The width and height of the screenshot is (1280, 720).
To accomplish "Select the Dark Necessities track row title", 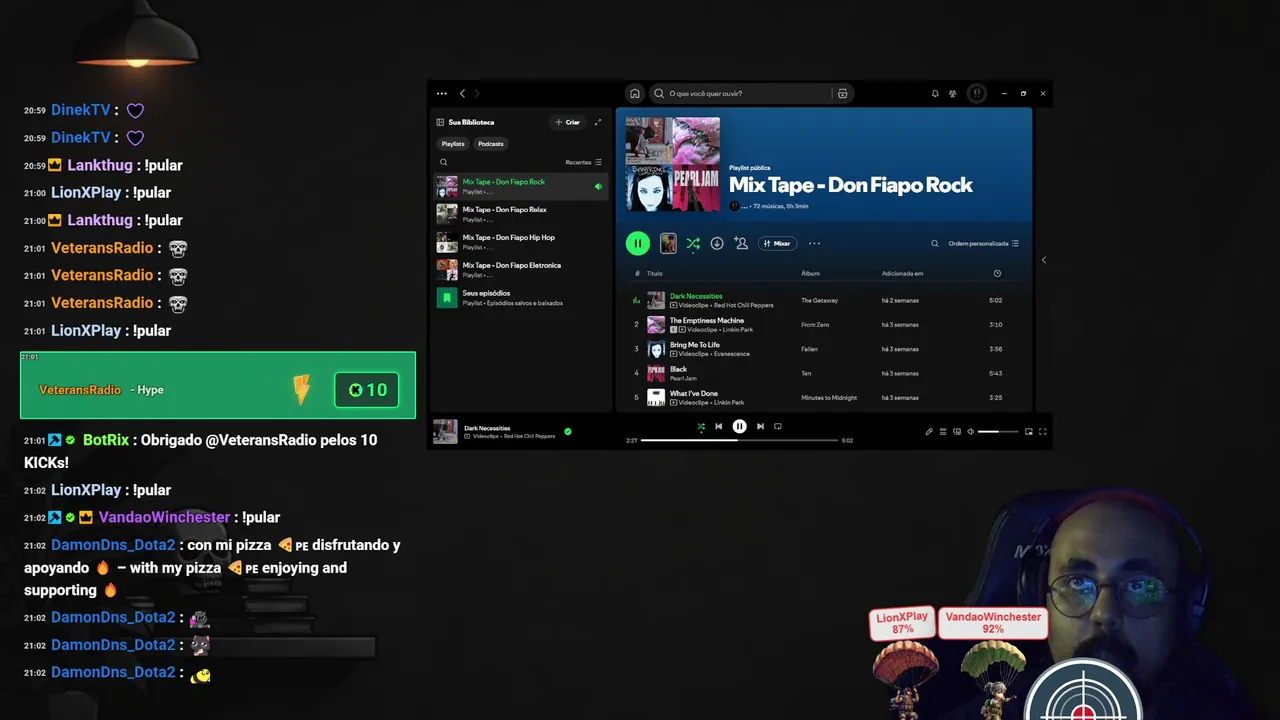I will pyautogui.click(x=696, y=296).
